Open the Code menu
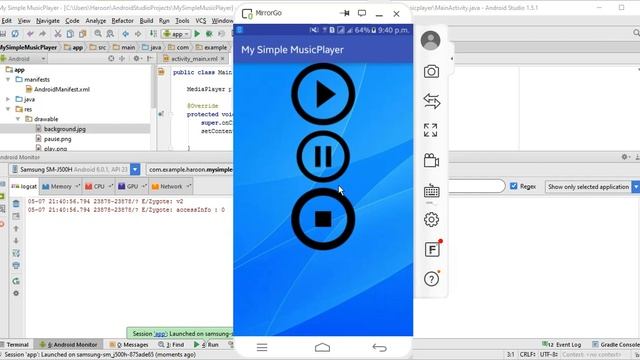This screenshot has height=360, width=640. pos(72,20)
